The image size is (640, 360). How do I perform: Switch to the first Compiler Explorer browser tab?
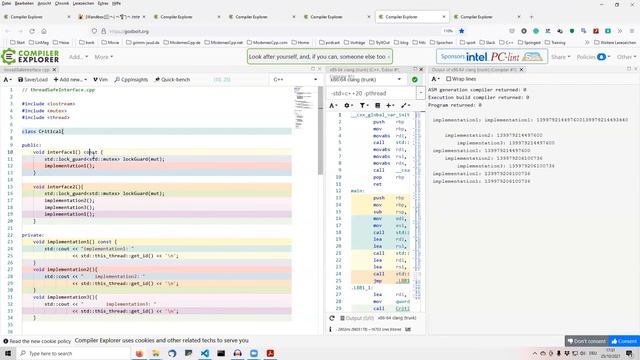pos(37,17)
